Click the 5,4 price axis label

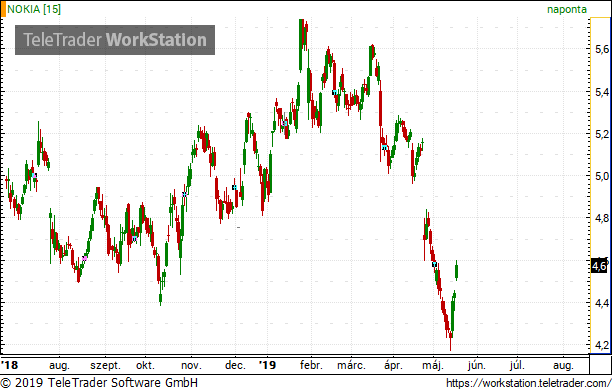[x=601, y=92]
